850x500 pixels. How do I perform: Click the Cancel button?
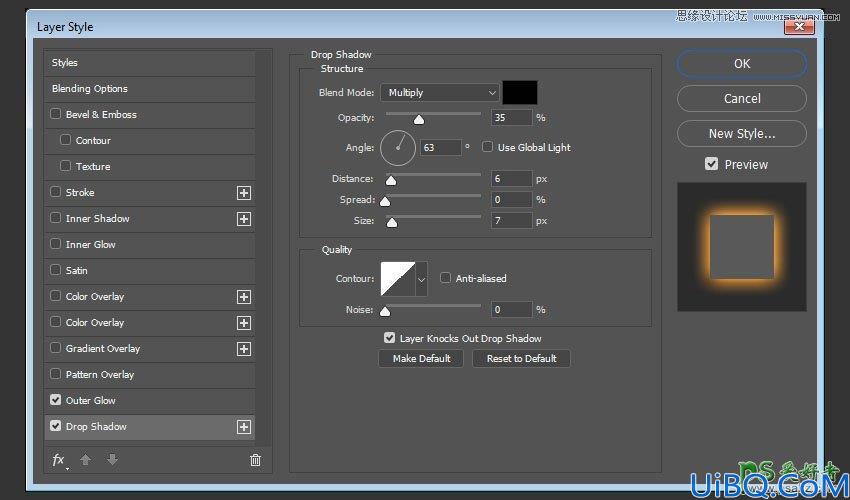(x=742, y=99)
